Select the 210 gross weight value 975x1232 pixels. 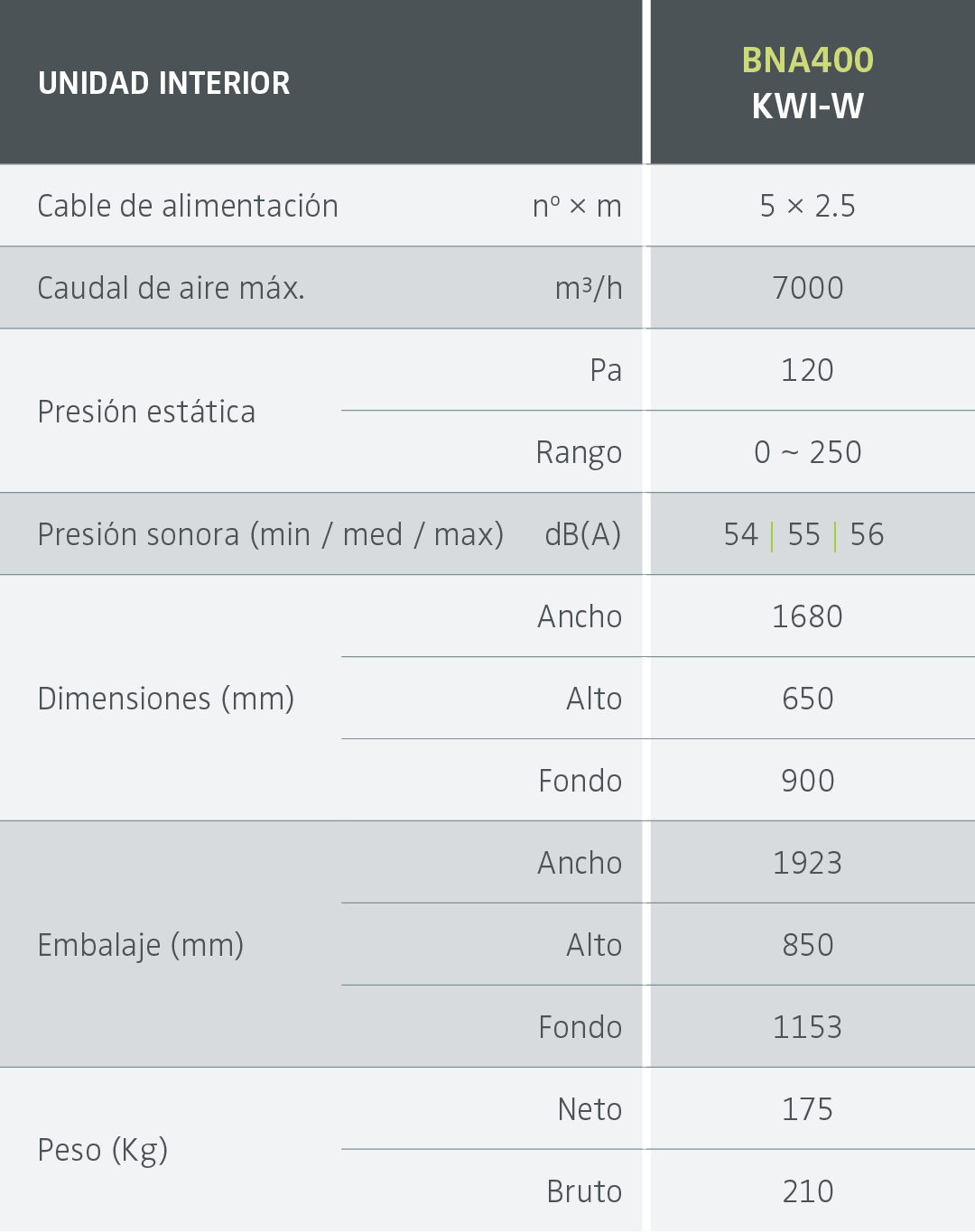click(808, 1191)
